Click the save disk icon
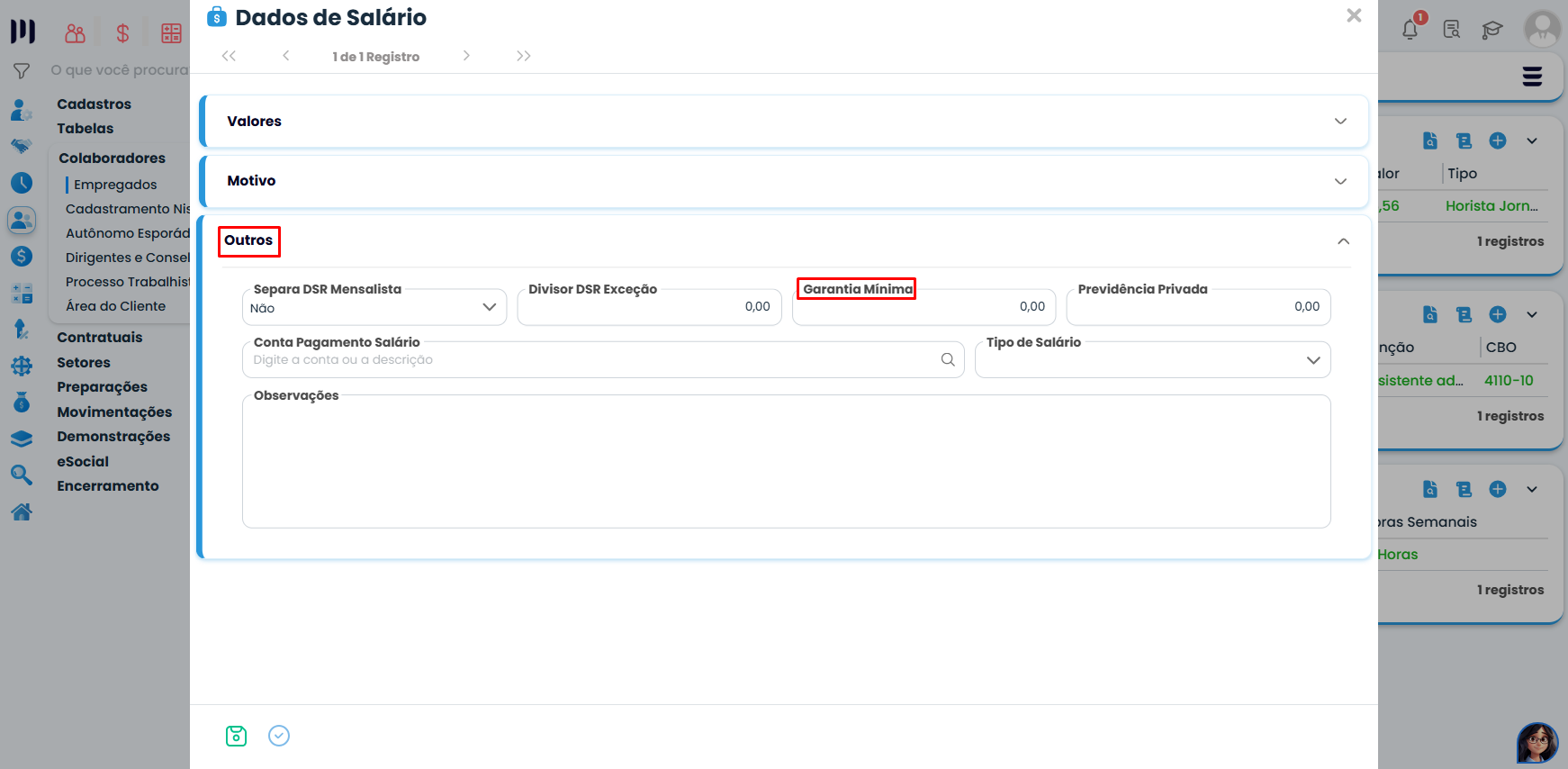The width and height of the screenshot is (1568, 769). (236, 736)
